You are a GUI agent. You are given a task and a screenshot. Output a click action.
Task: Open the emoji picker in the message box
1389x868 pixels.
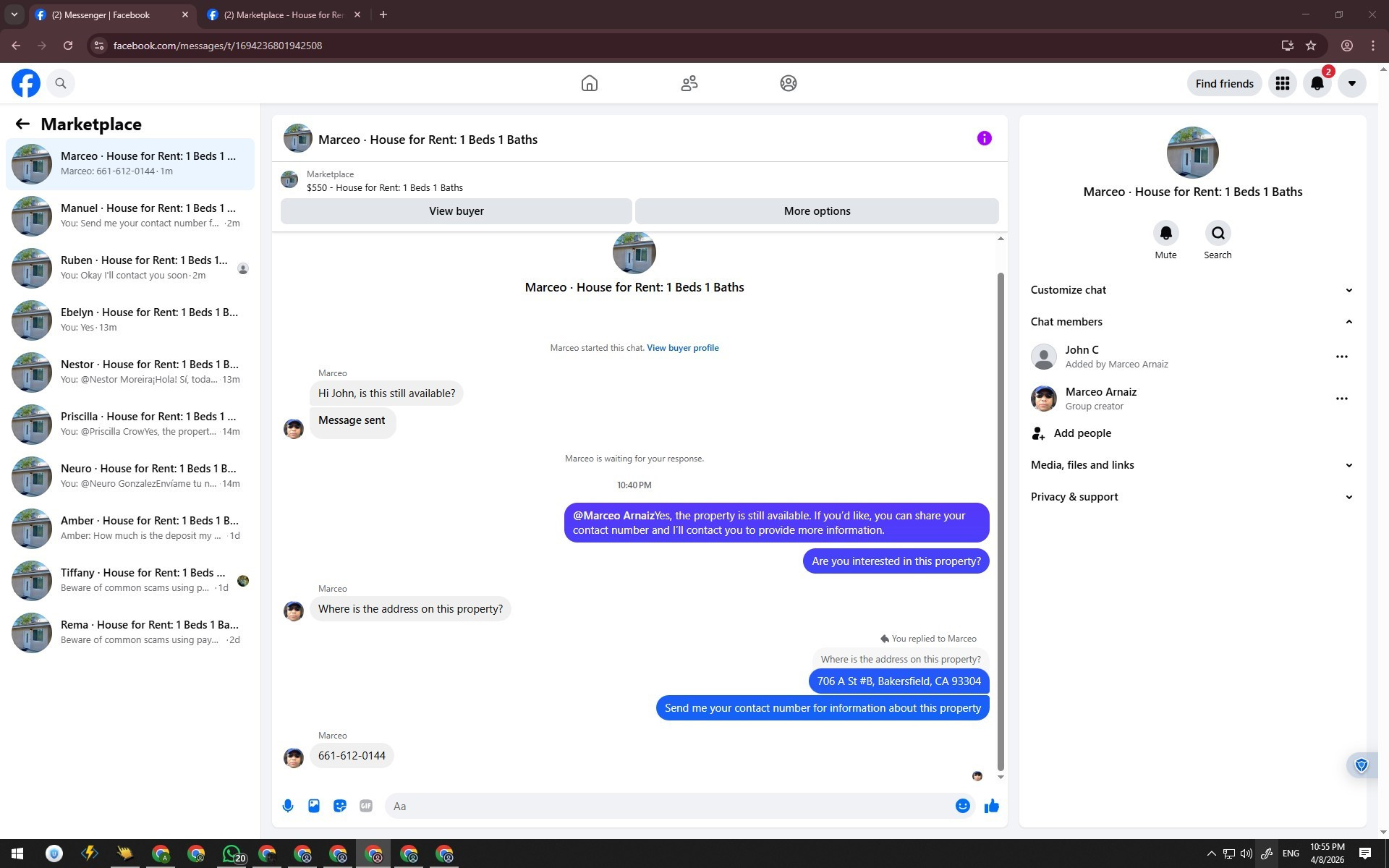962,806
